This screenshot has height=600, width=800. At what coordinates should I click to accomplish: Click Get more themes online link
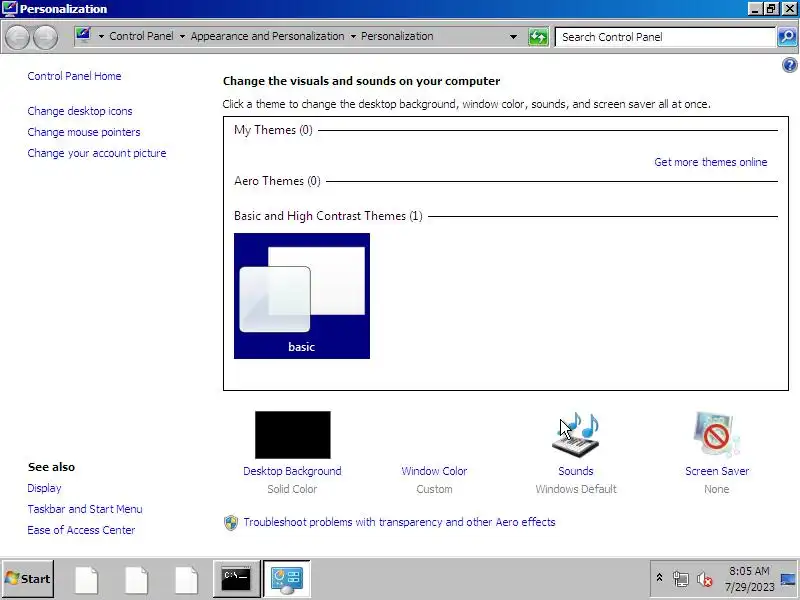tap(711, 162)
